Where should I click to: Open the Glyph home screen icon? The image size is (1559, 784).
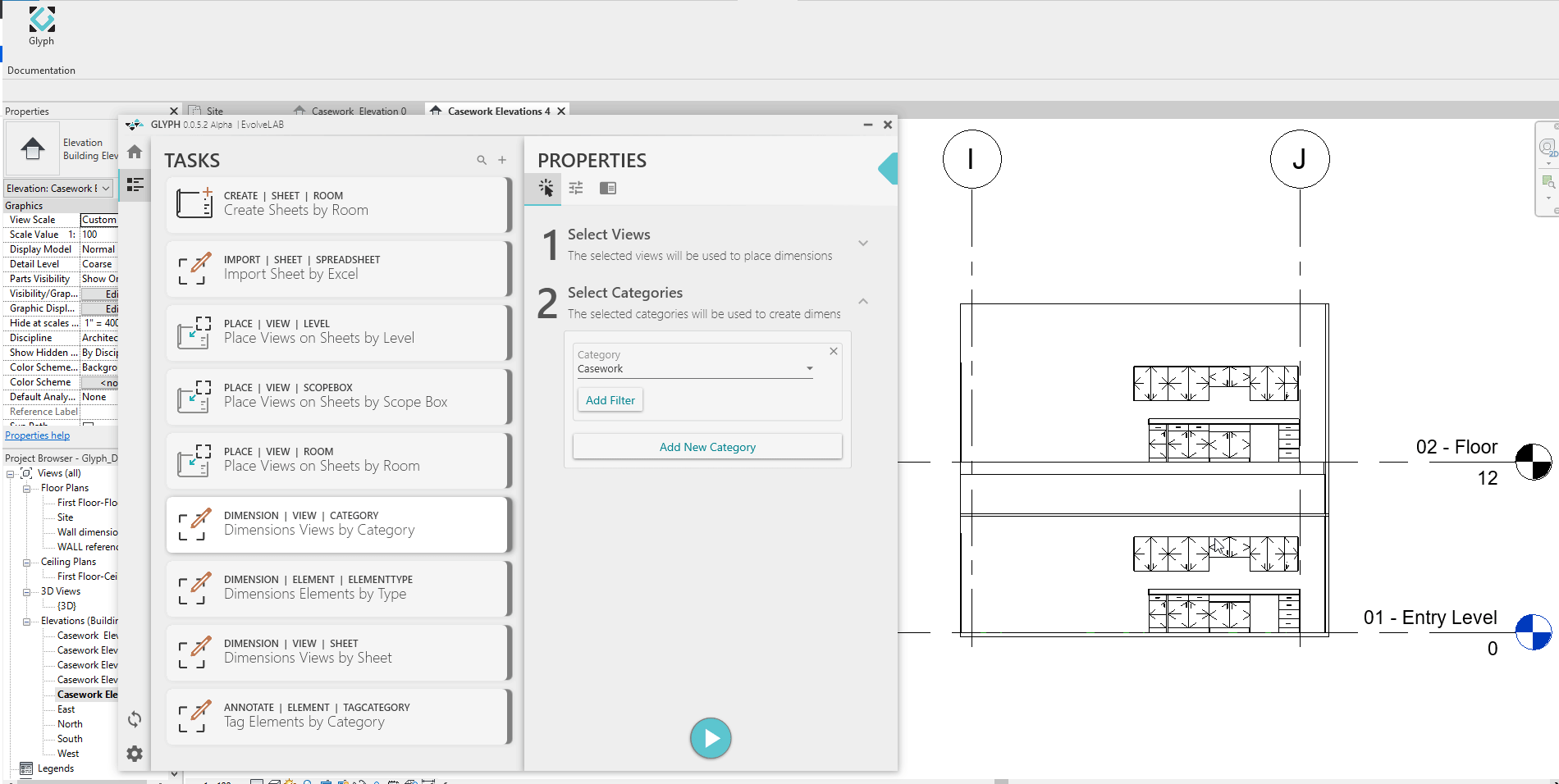coord(135,152)
